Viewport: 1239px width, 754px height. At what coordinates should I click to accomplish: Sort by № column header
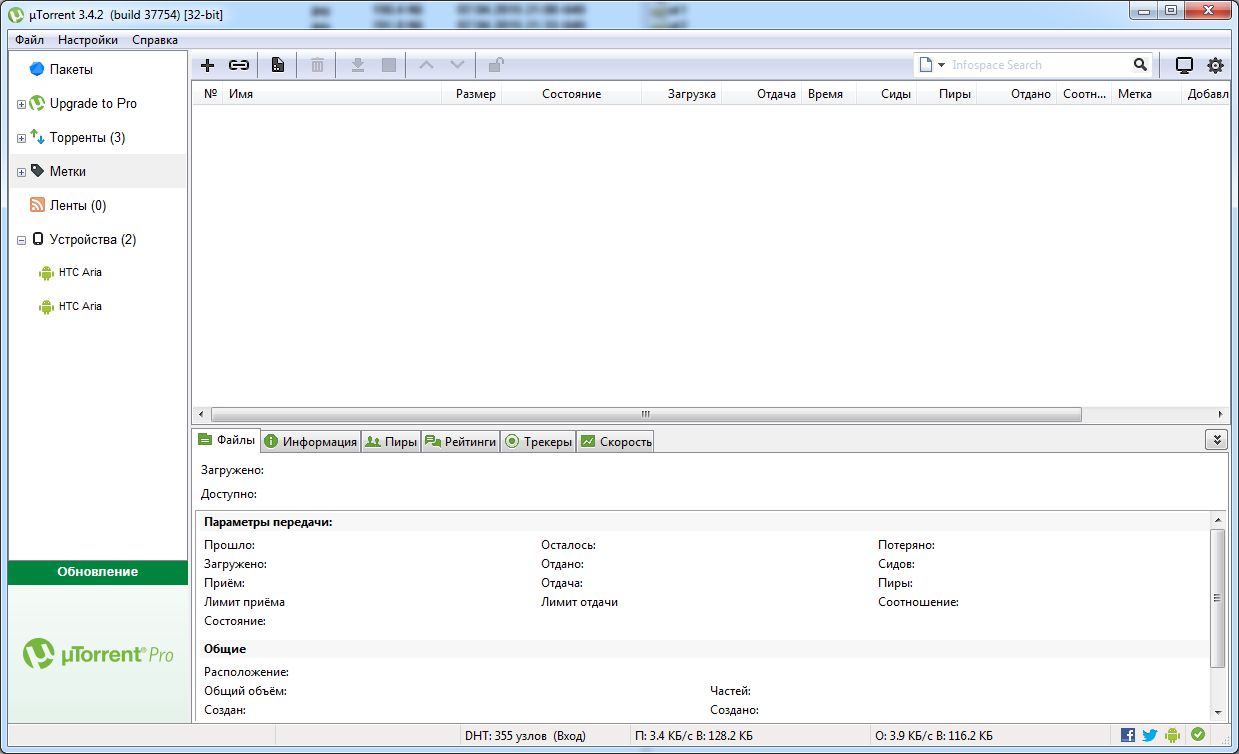210,94
